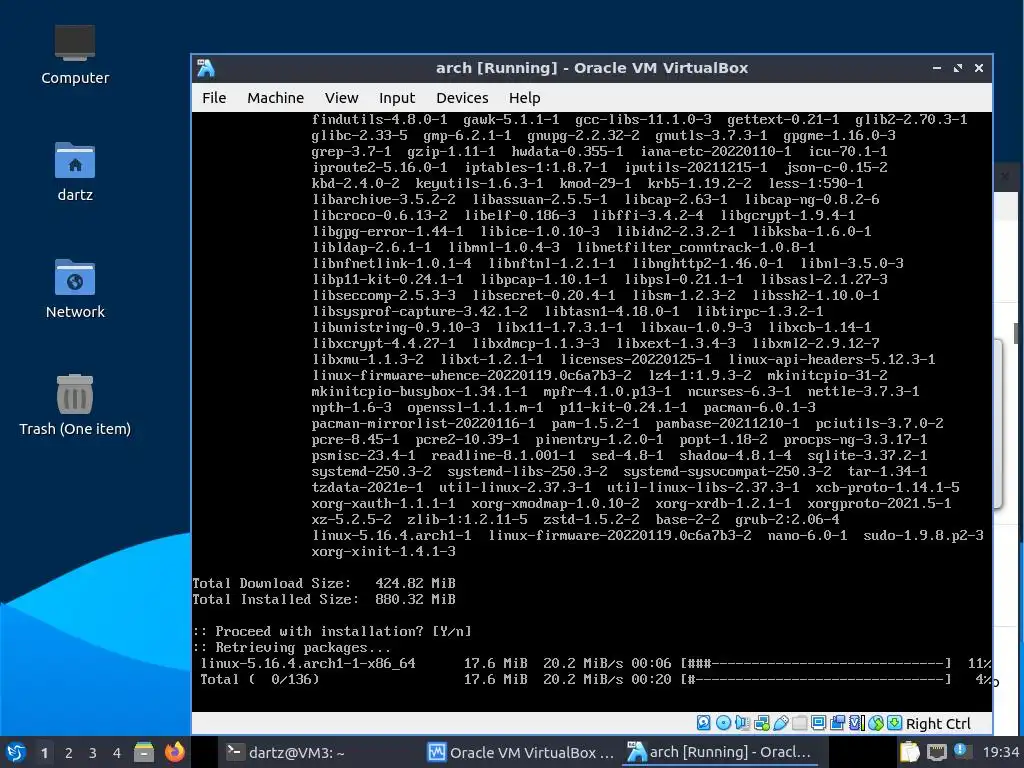Open the File menu in VirtualBox
This screenshot has height=768, width=1024.
214,98
